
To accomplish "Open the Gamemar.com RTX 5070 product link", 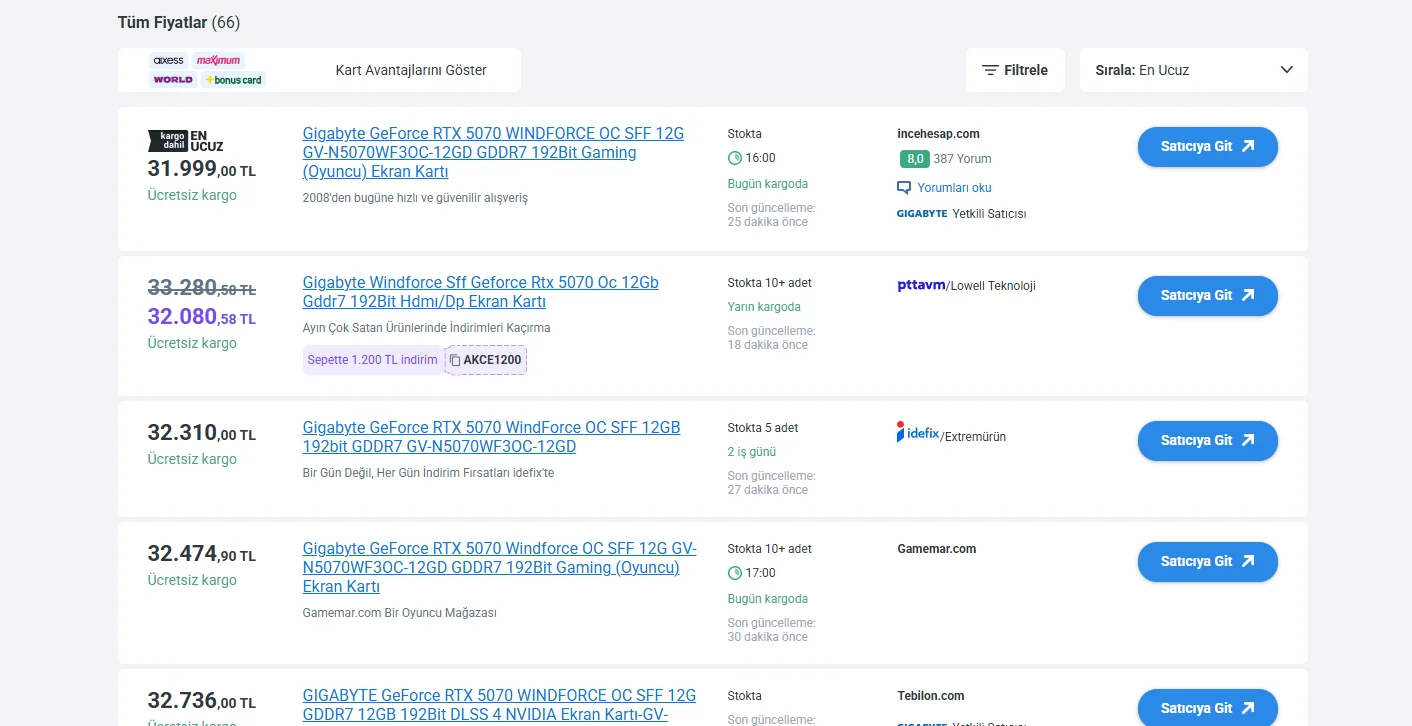I will click(x=499, y=567).
